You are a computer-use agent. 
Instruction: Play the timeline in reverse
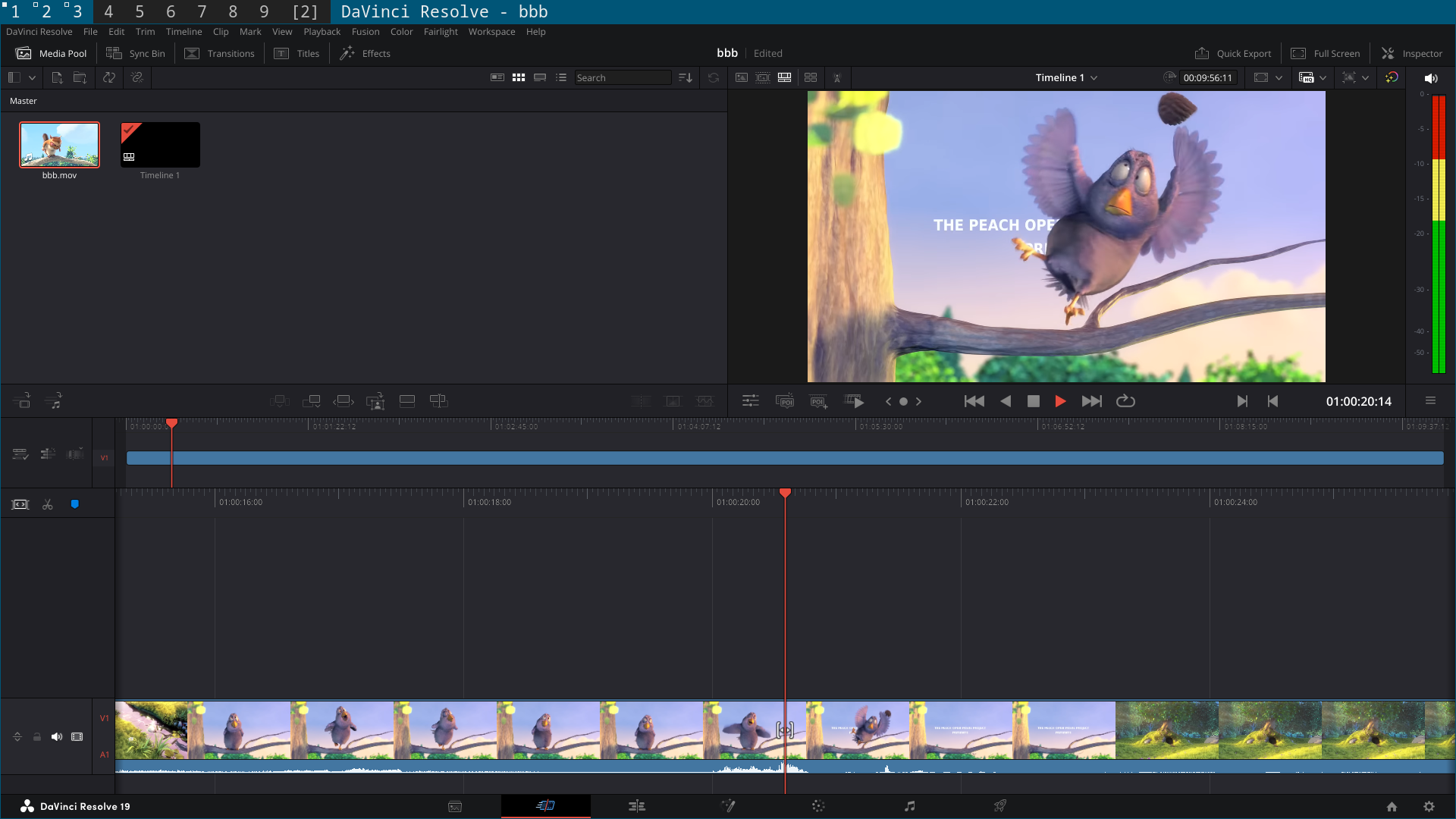pos(1006,401)
